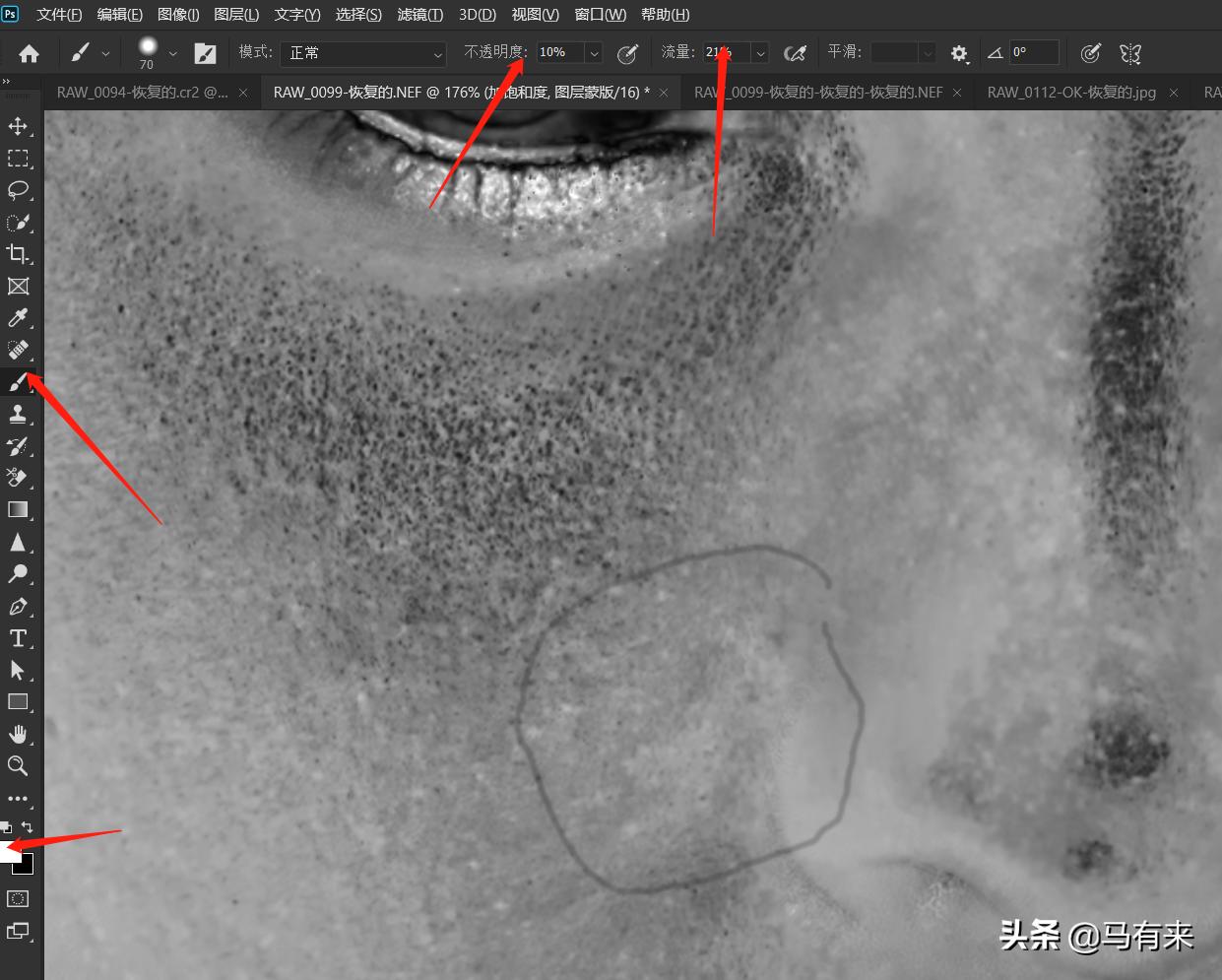Open the 滤镜(T) menu
This screenshot has height=980, width=1222.
(420, 15)
